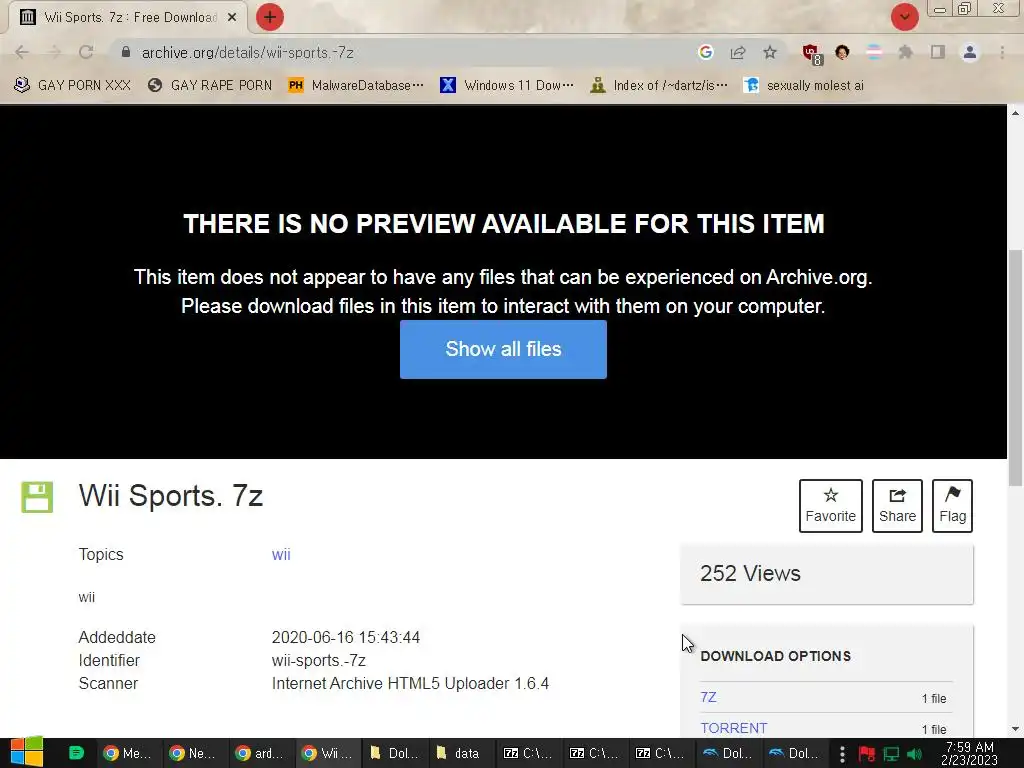The width and height of the screenshot is (1024, 768).
Task: Open the Windows Start menu
Action: (26, 752)
